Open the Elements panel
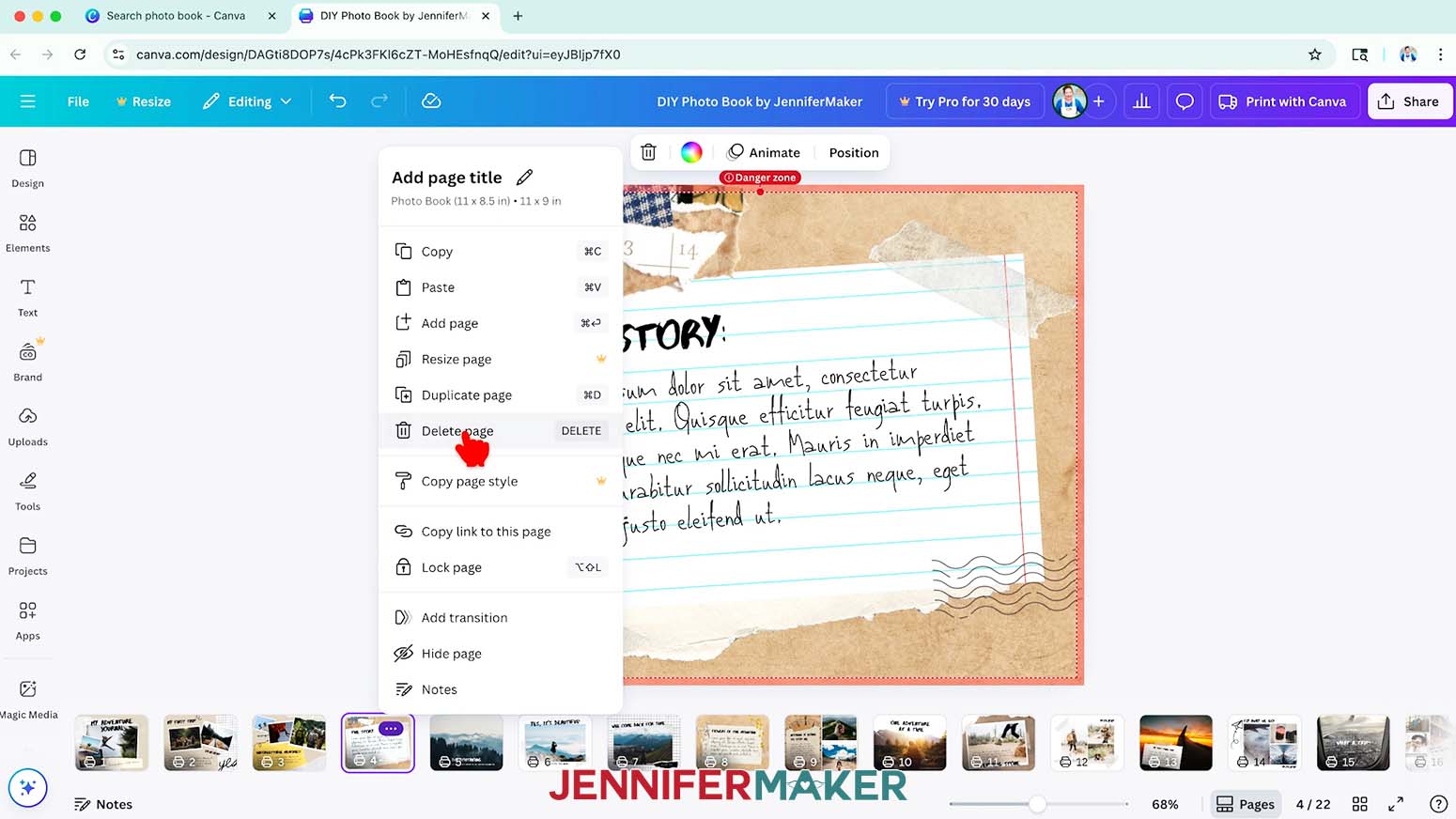This screenshot has width=1456, height=819. point(27,233)
